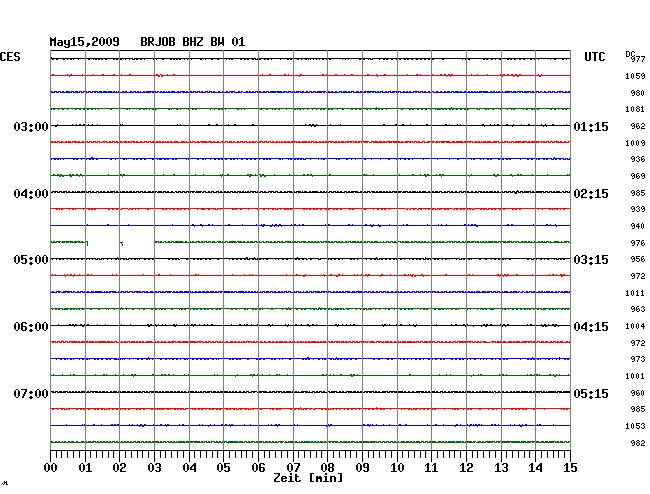Select the DC value 962
The height and width of the screenshot is (494, 650).
coord(638,126)
